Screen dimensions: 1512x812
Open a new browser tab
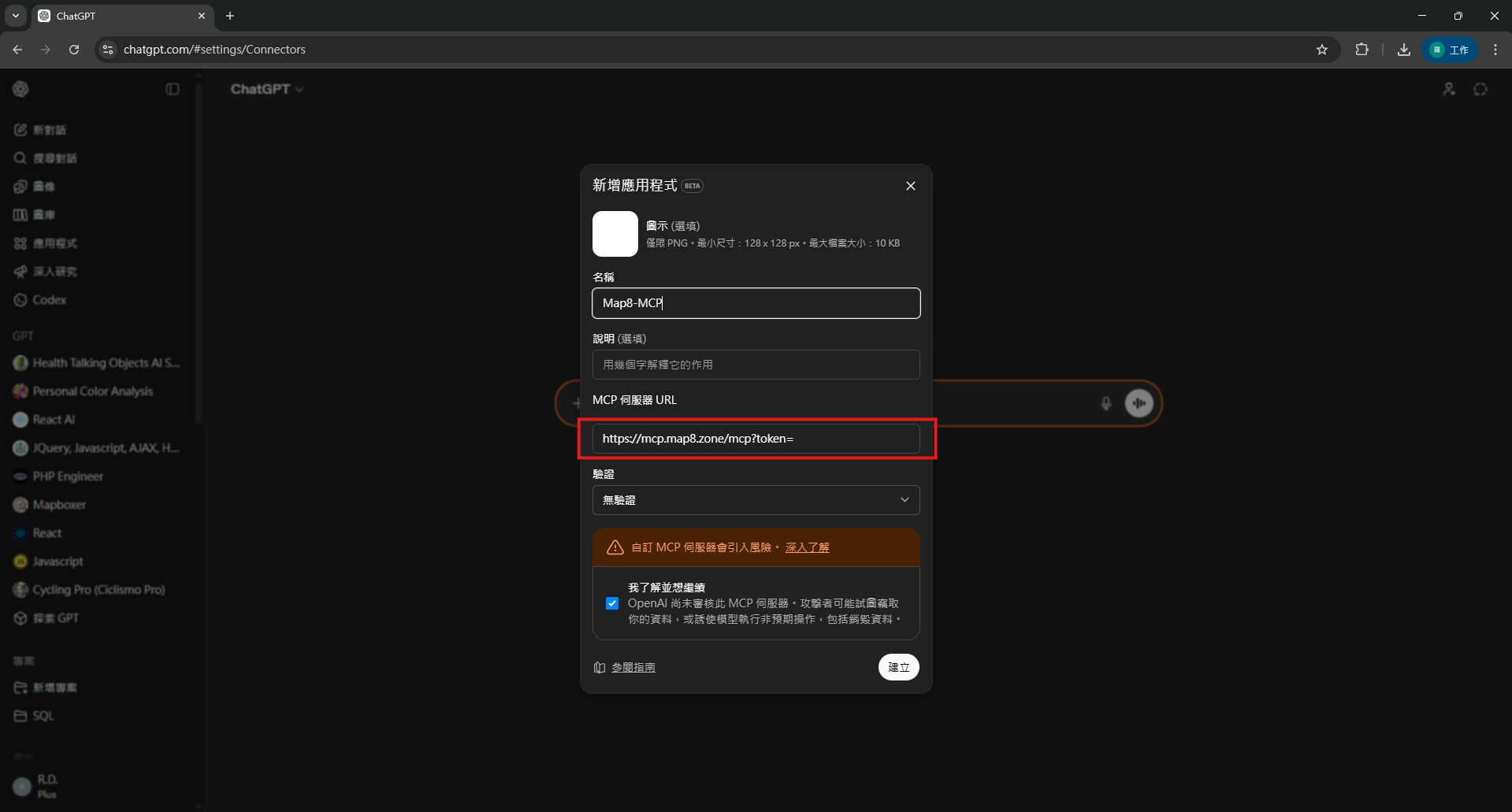click(x=230, y=16)
